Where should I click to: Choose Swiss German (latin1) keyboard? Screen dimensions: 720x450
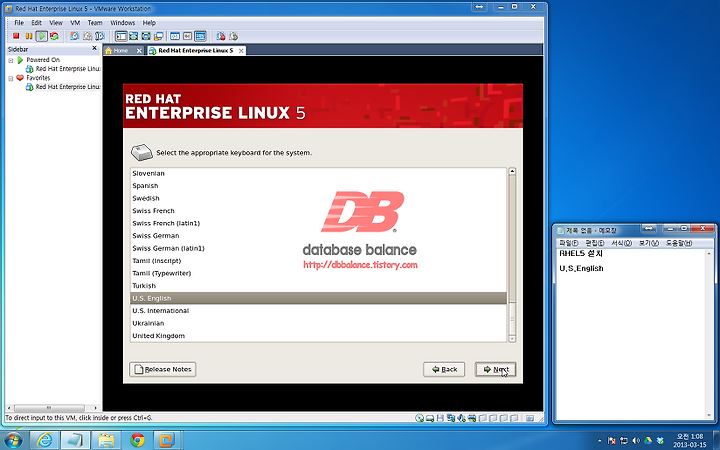pyautogui.click(x=318, y=248)
